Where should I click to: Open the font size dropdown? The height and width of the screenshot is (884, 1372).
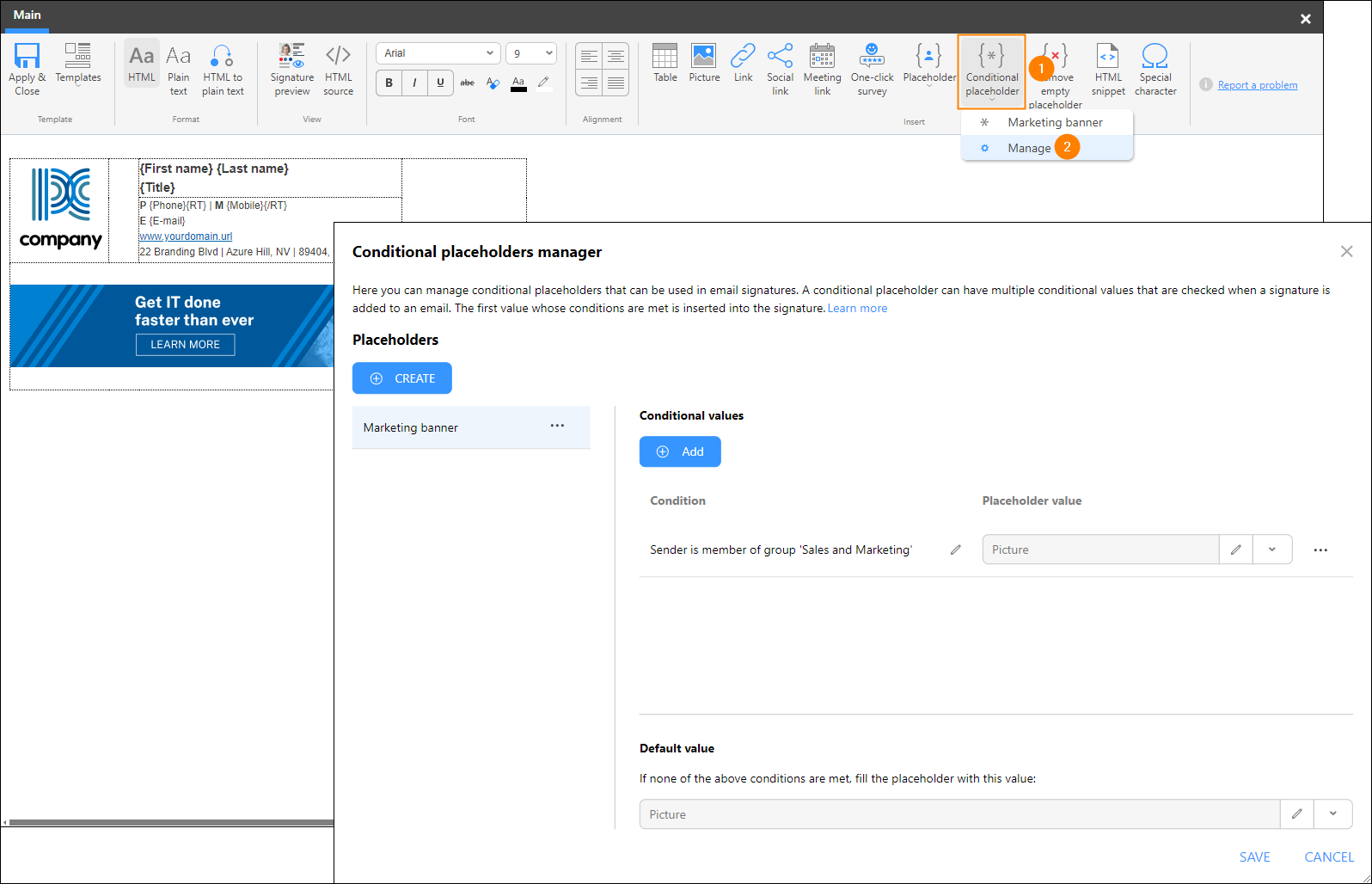(530, 53)
